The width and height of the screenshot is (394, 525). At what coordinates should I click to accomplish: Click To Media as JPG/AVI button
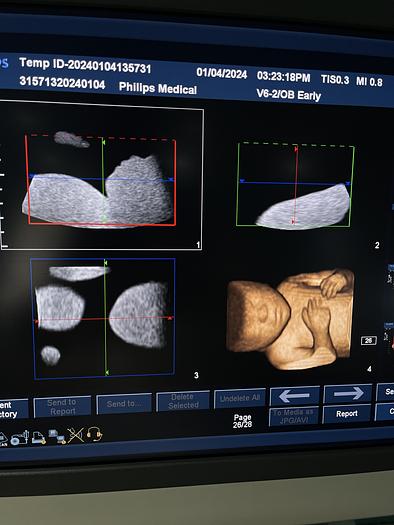coord(294,416)
